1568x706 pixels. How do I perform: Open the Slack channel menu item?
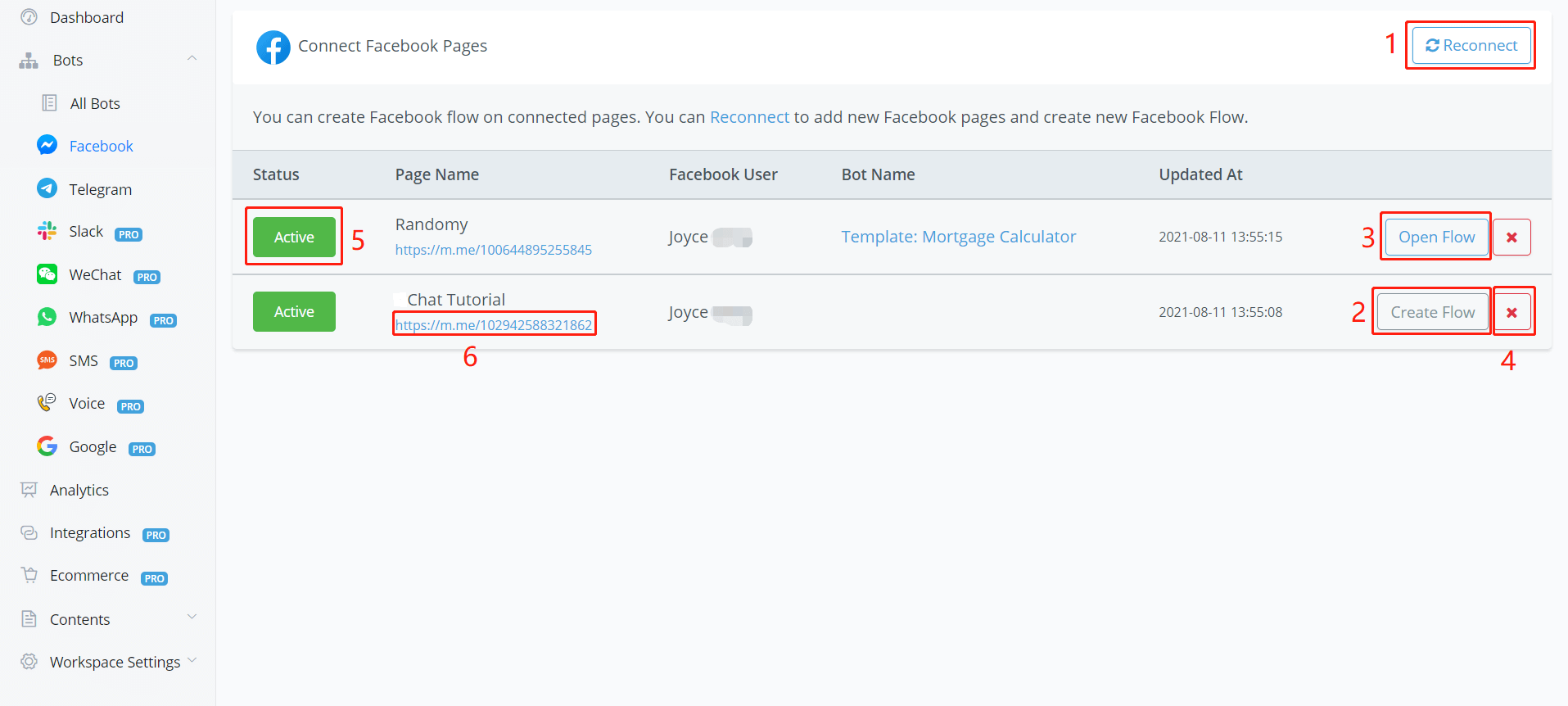[86, 231]
